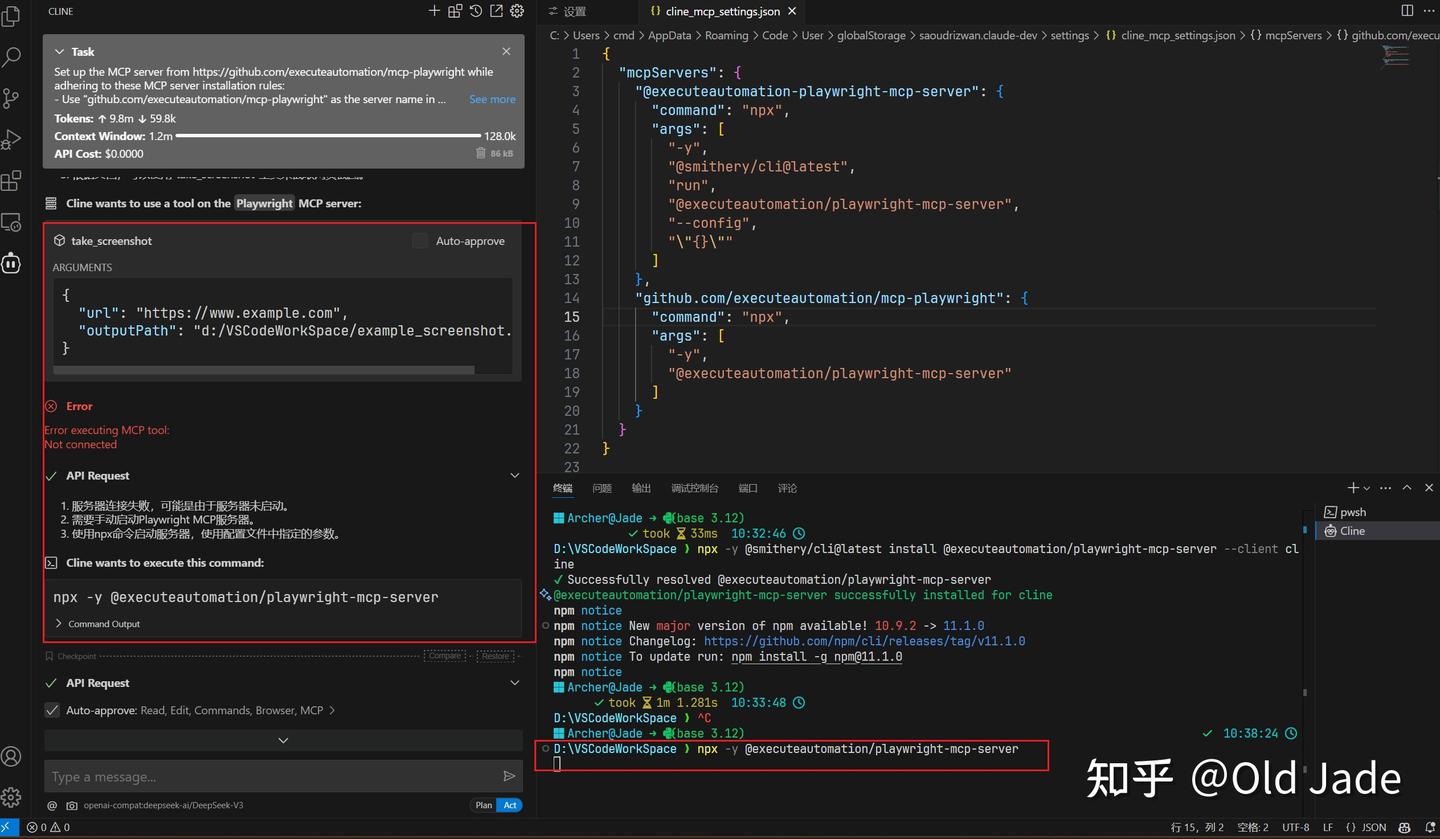Screen dimensions: 1440x839
Task: Open Cline settings gear icon
Action: pos(517,11)
